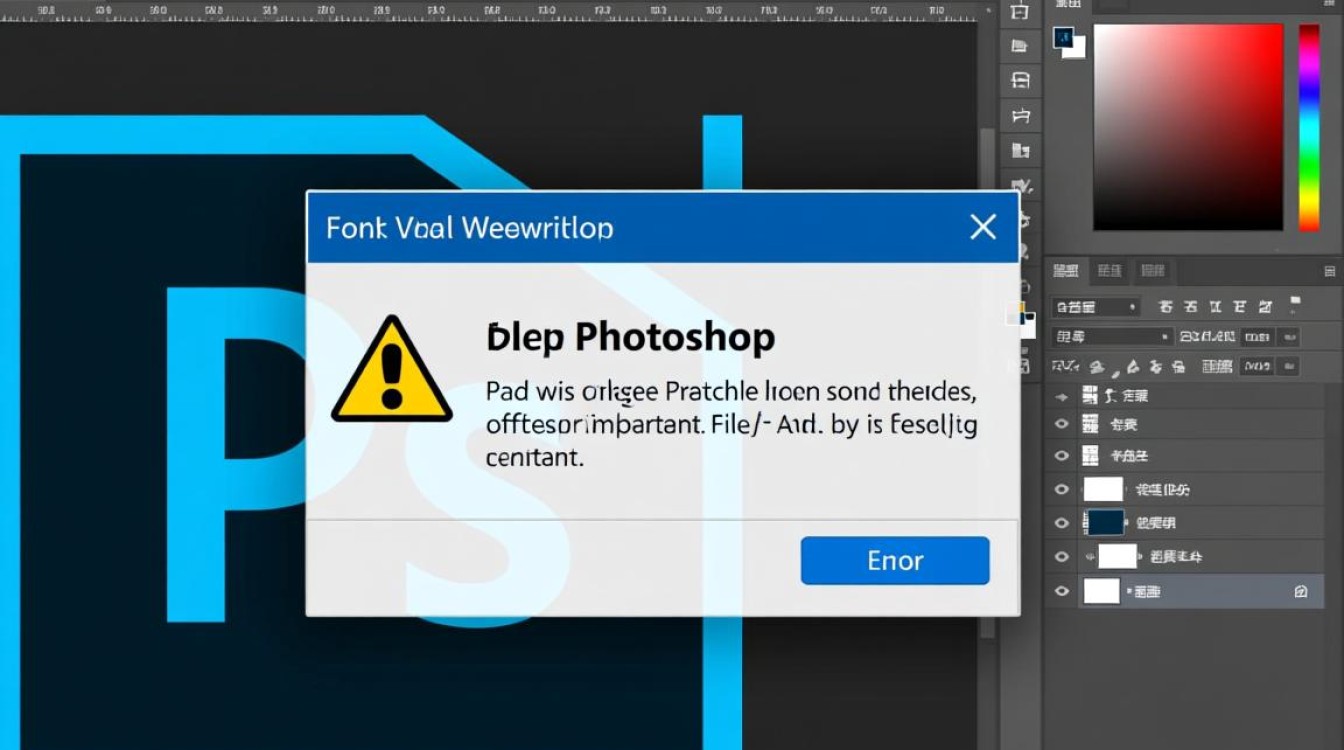Screen dimensions: 1344x750
Task: Open the blend mode dropdown in the Layers panel
Action: click(1112, 337)
